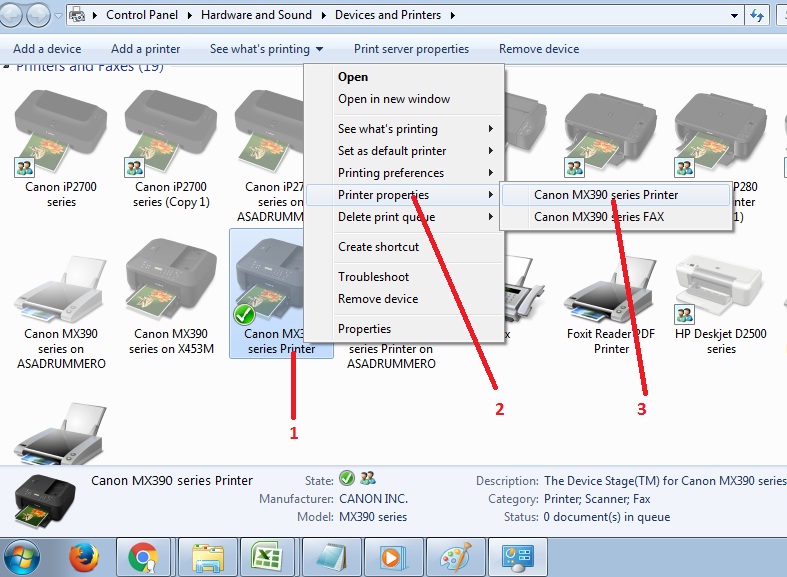Screen dimensions: 787x577
Task: Expand arrow after Hardware and Sound breadcrumb
Action: tap(324, 16)
